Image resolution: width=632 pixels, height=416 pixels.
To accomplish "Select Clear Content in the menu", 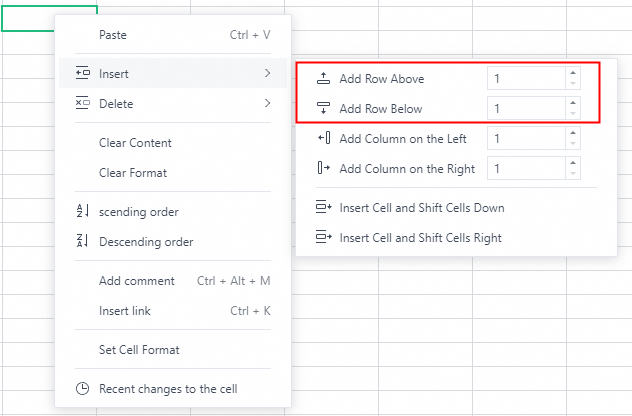I will click(x=135, y=143).
